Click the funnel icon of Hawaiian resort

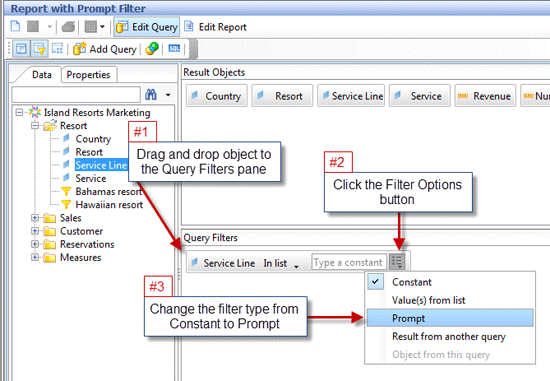pyautogui.click(x=66, y=205)
